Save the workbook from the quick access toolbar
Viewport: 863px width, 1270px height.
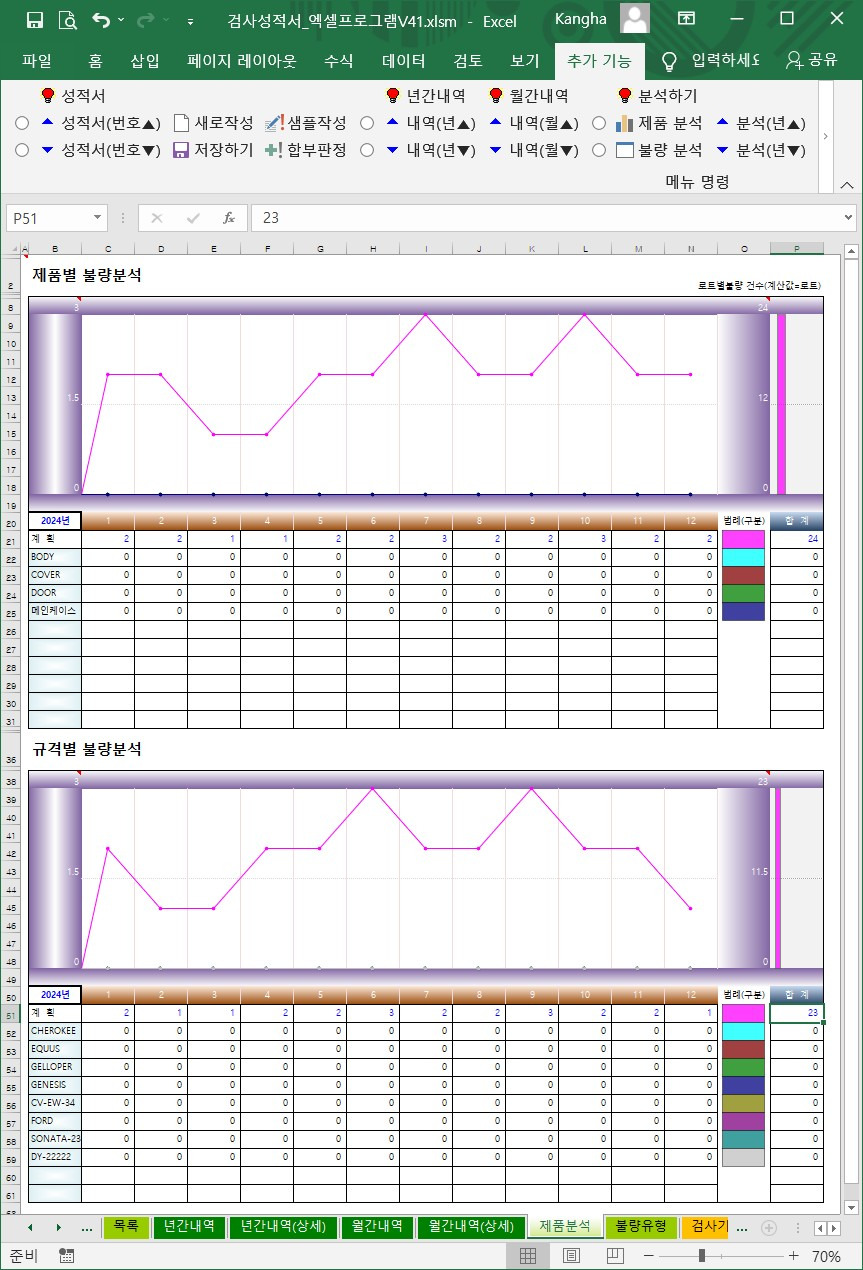pos(35,20)
